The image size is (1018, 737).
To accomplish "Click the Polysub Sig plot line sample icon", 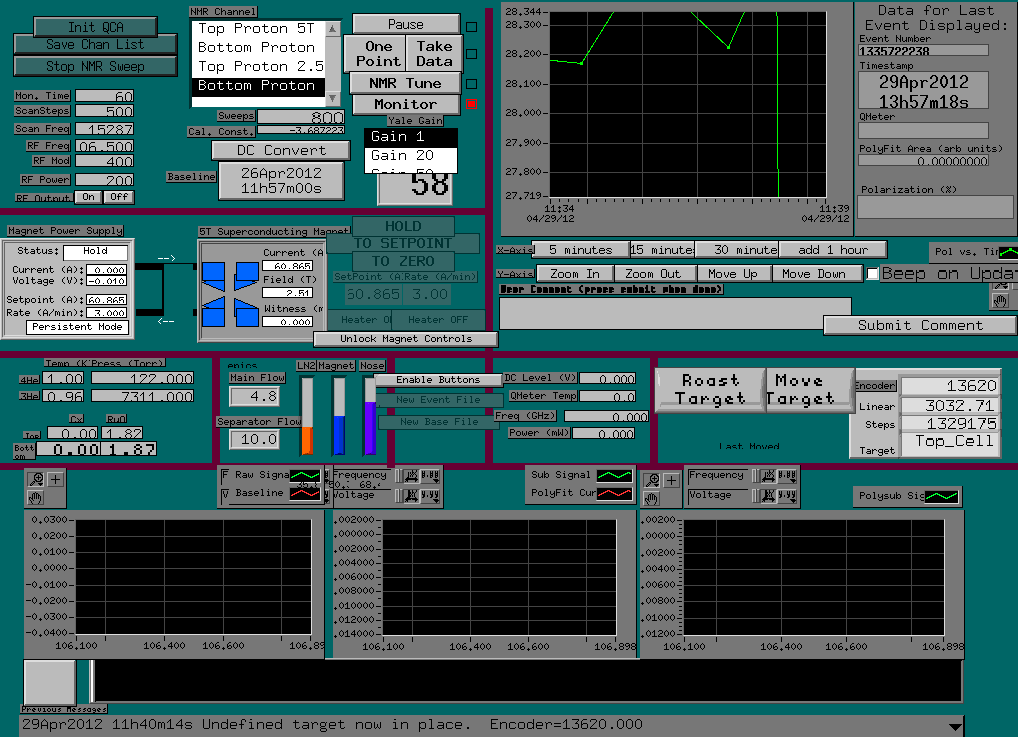I will click(x=941, y=497).
